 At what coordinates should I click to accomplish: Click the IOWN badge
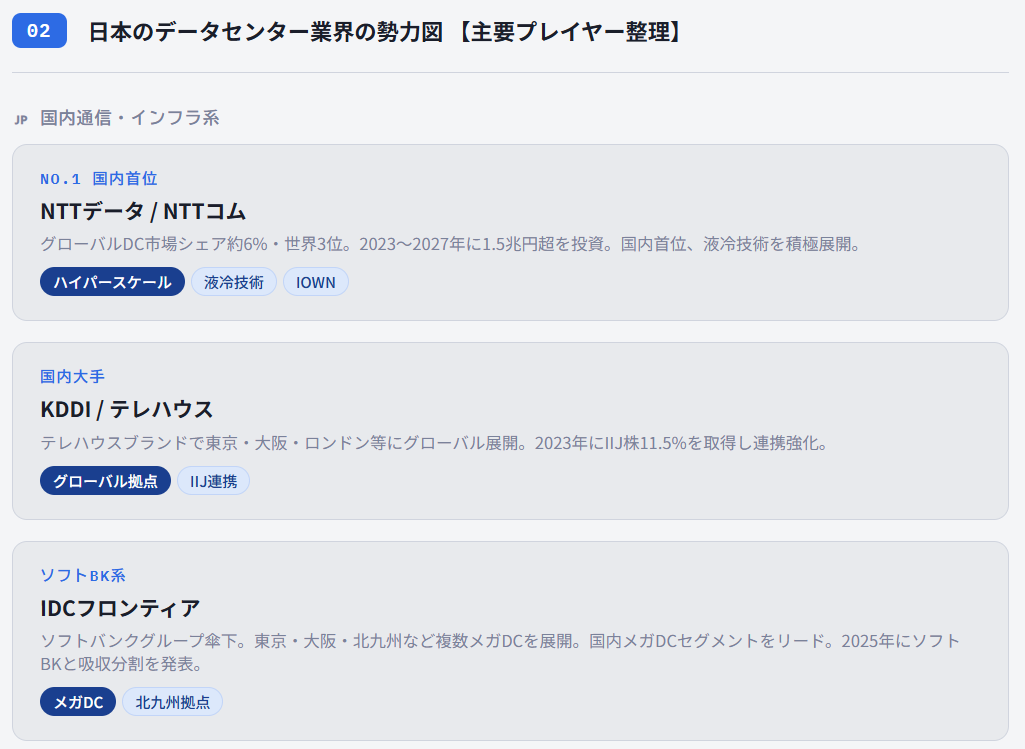[x=315, y=281]
